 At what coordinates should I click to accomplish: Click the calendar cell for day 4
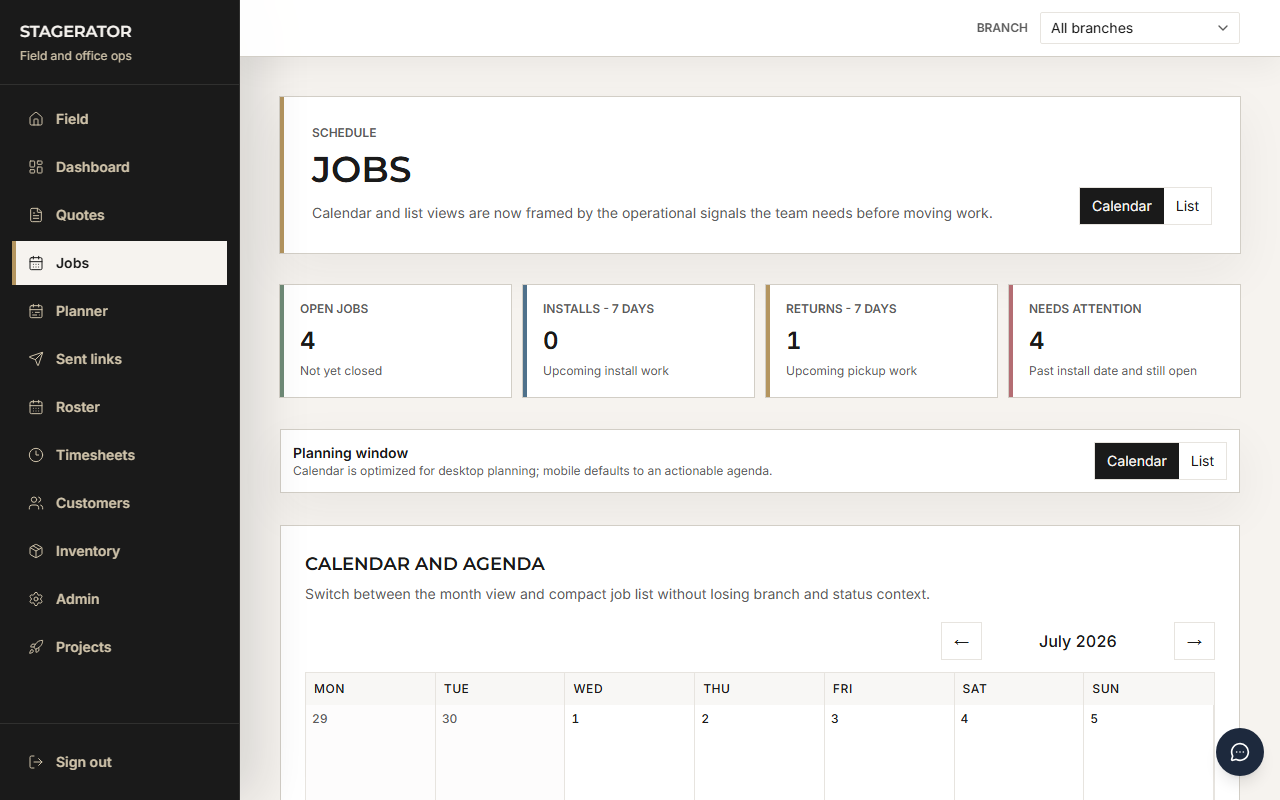pyautogui.click(x=1020, y=752)
